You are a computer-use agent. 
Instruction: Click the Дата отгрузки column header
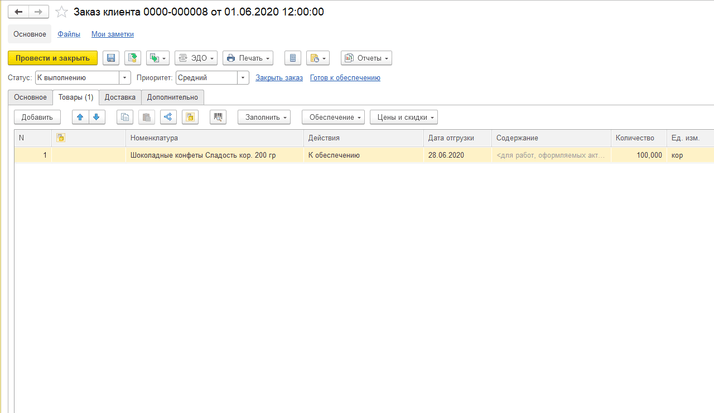coord(457,138)
